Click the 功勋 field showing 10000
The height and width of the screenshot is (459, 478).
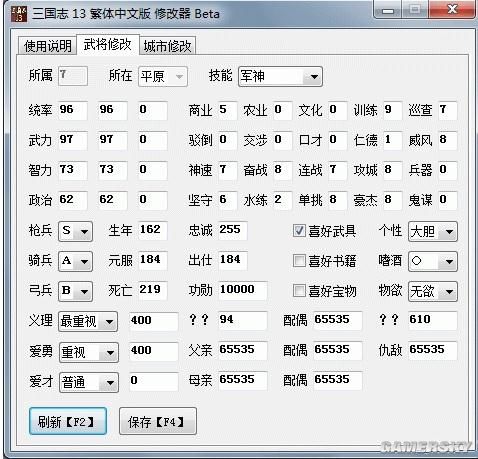pyautogui.click(x=243, y=290)
